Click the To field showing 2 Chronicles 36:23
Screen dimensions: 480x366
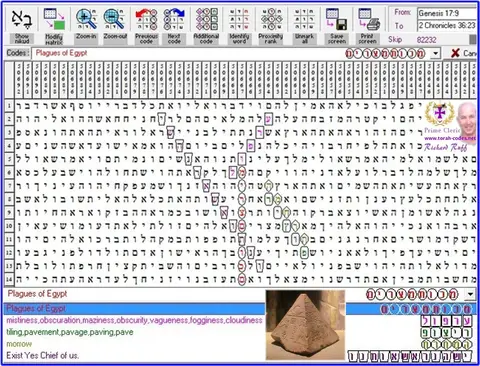447,25
